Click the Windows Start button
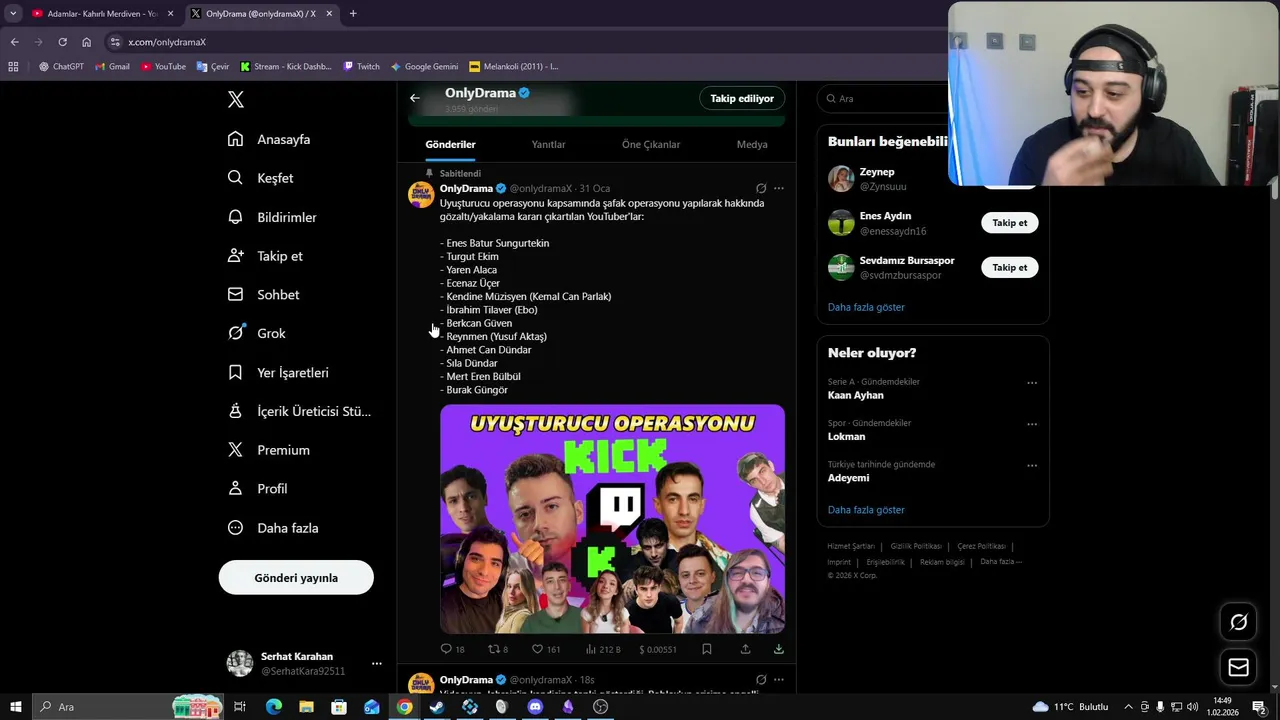This screenshot has height=720, width=1280. [15, 707]
